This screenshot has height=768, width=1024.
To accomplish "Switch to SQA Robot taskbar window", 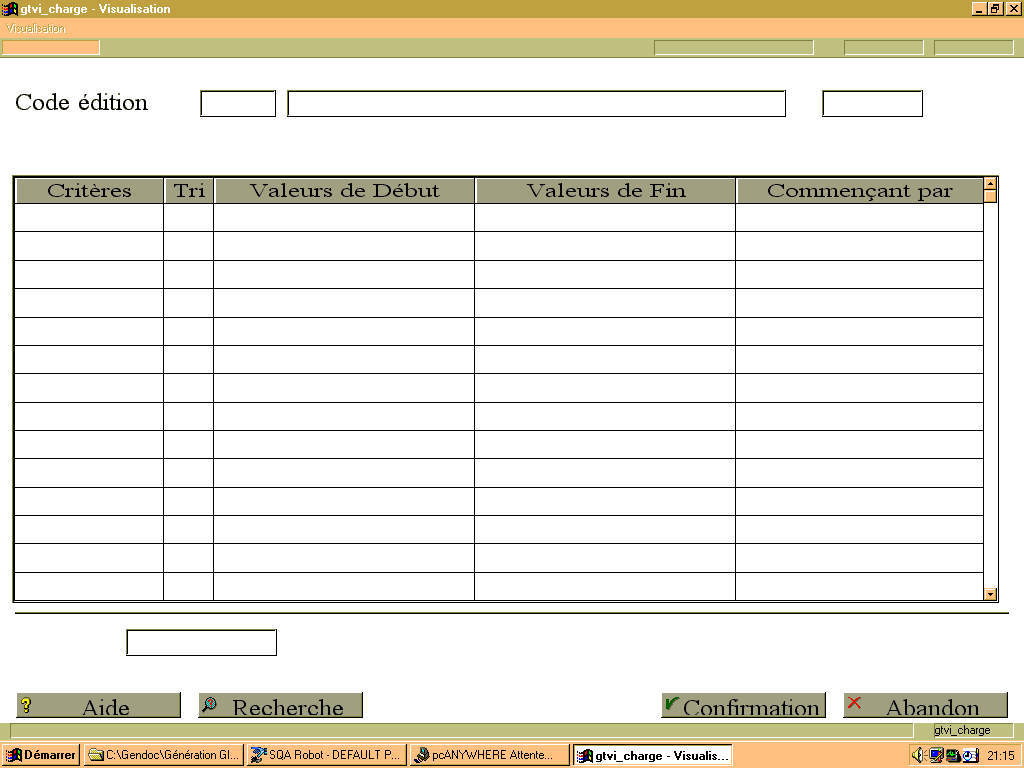I will pos(327,755).
